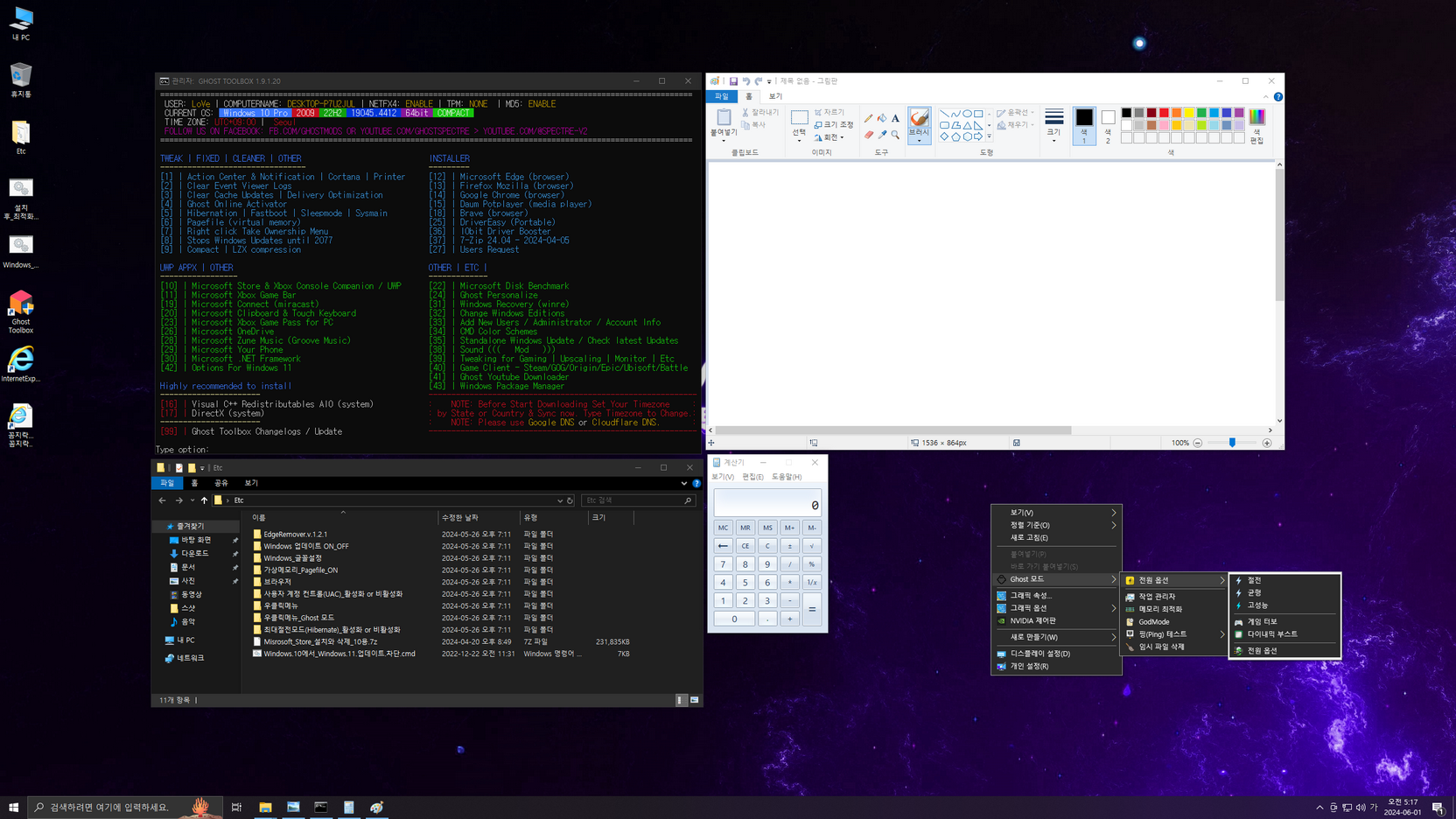Show hidden tray icons chevron

click(1319, 807)
